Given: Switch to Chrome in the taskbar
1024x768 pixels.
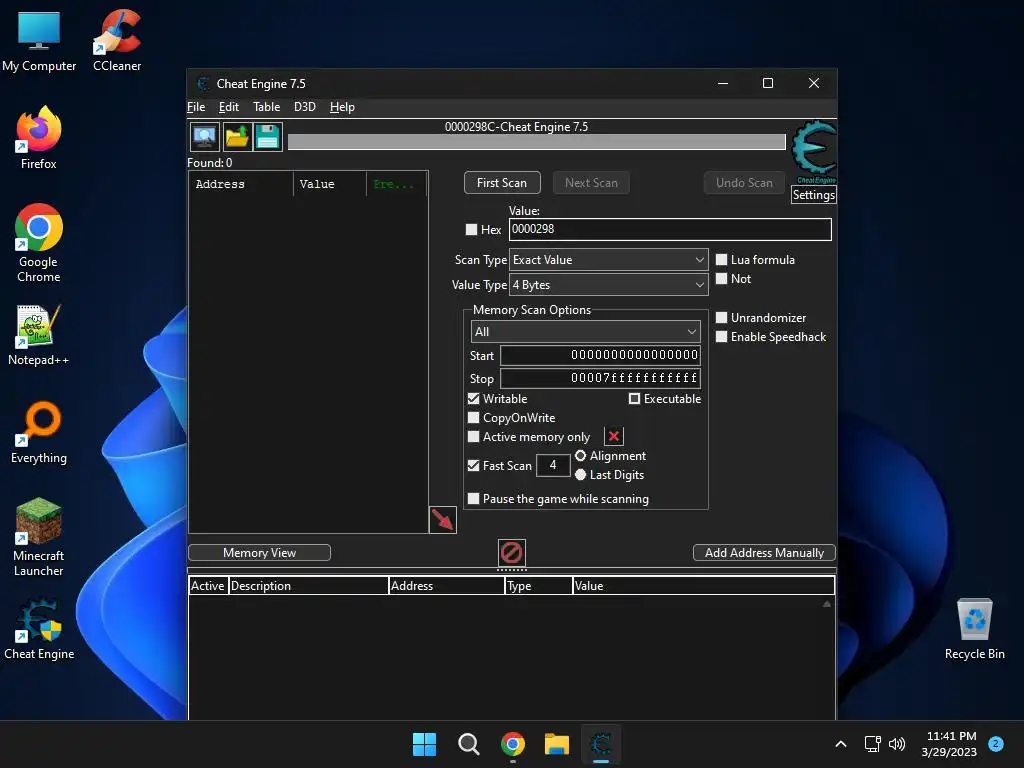Looking at the screenshot, I should tap(513, 744).
